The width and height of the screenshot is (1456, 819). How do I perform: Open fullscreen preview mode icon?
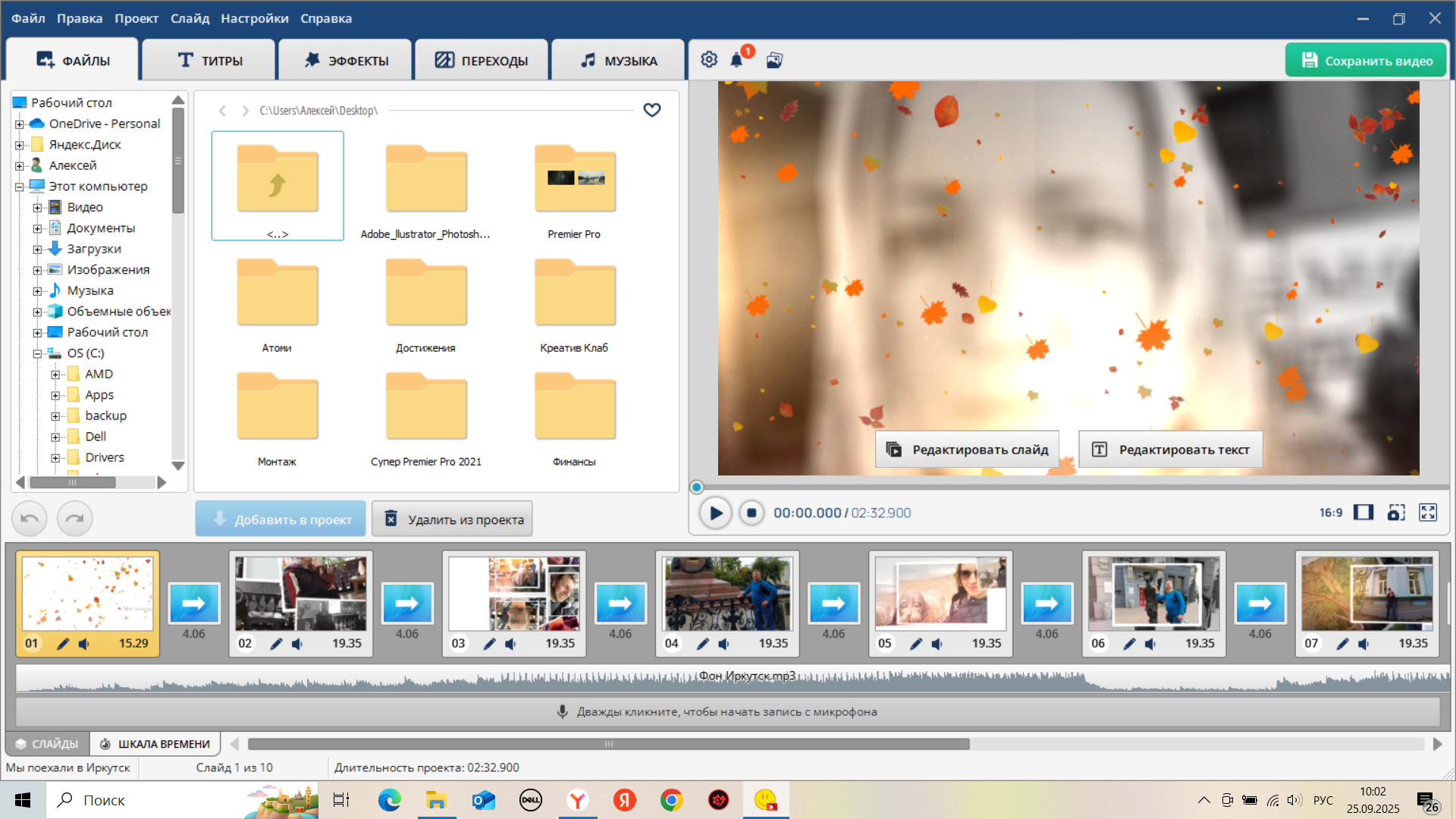click(x=1428, y=513)
